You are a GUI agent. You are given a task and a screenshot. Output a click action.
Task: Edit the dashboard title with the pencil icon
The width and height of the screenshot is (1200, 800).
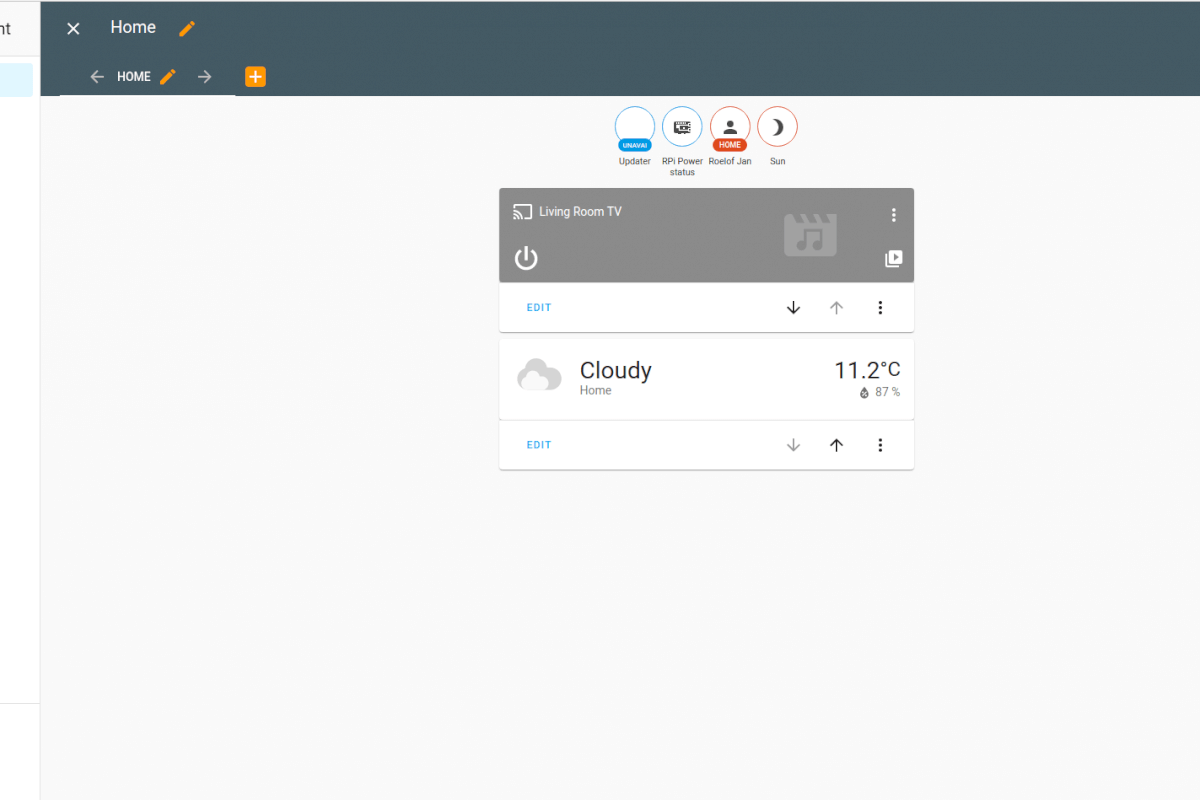[186, 28]
